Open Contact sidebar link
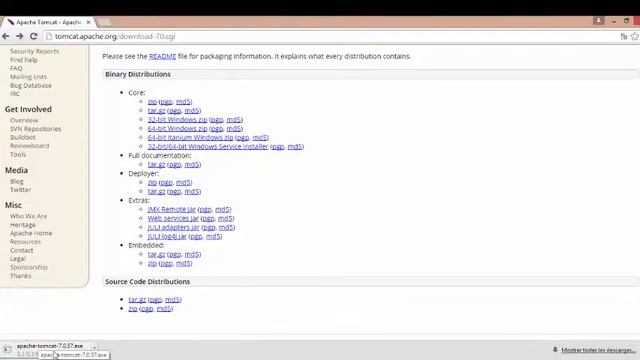640x360 pixels. coord(22,250)
